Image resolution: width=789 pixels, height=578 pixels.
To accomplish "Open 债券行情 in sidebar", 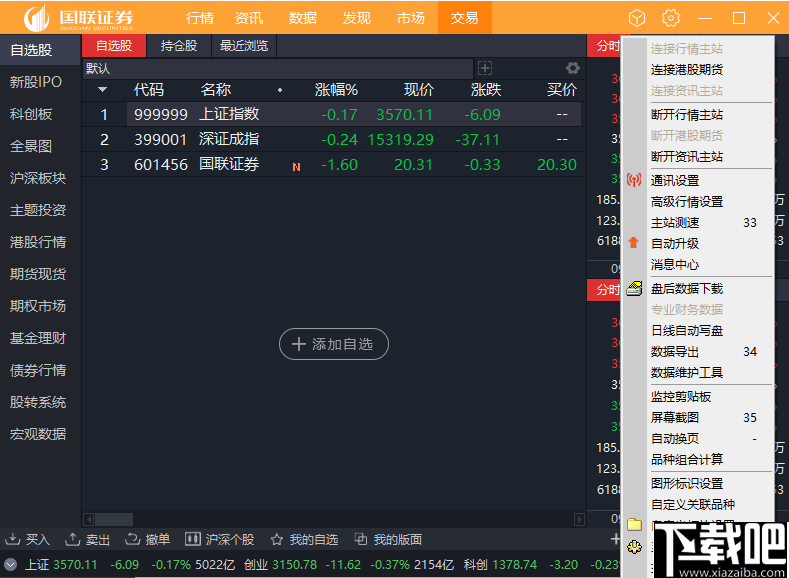I will click(x=40, y=370).
